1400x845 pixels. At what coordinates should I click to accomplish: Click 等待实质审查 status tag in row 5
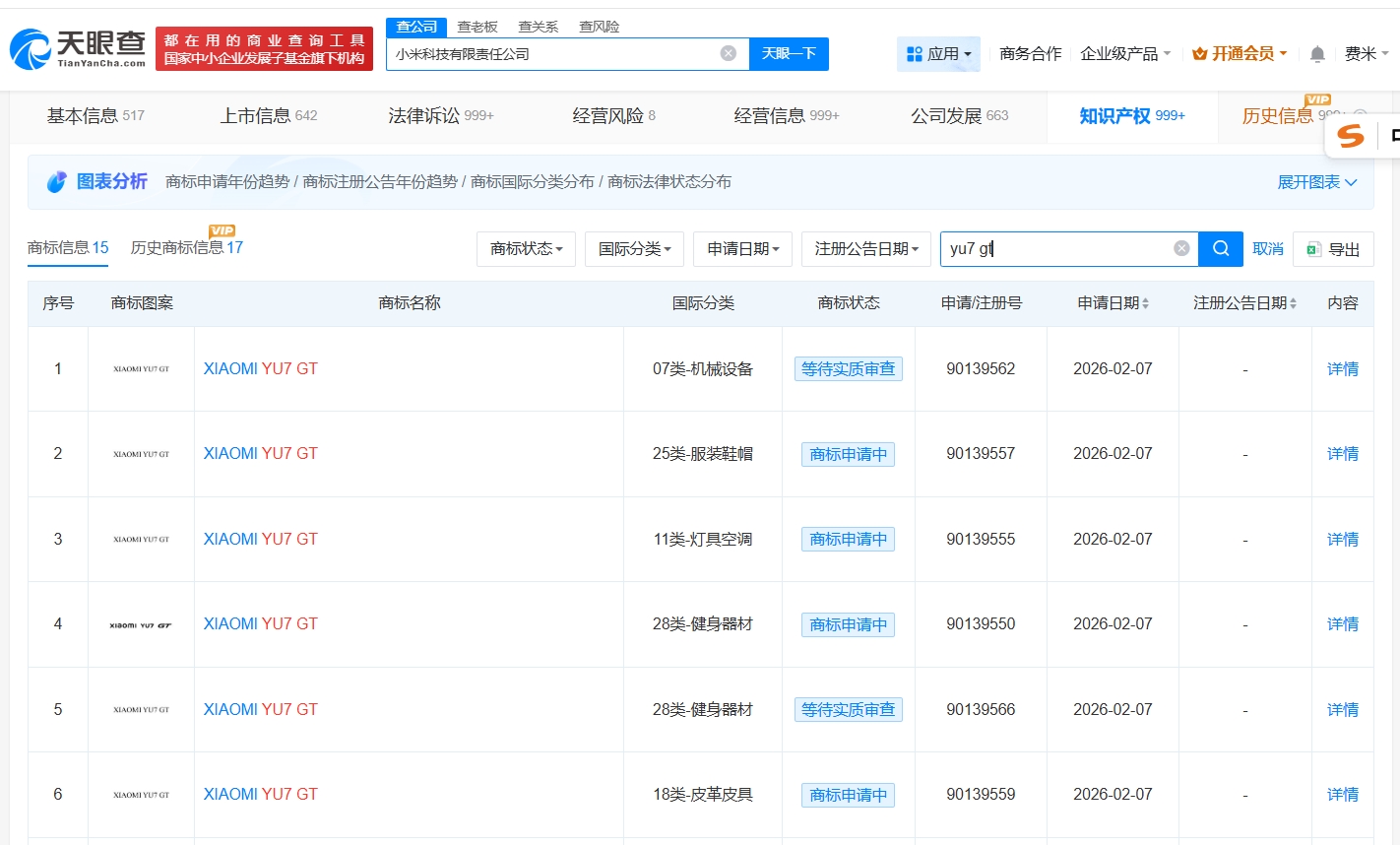(849, 710)
